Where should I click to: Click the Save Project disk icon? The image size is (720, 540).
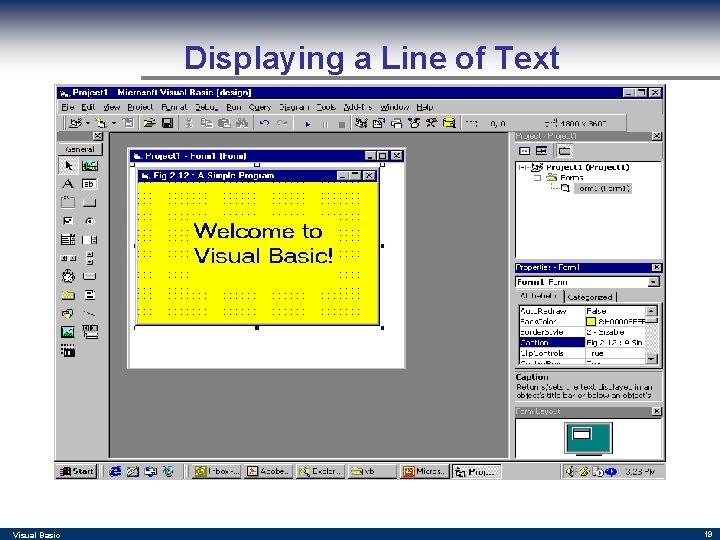coord(168,123)
